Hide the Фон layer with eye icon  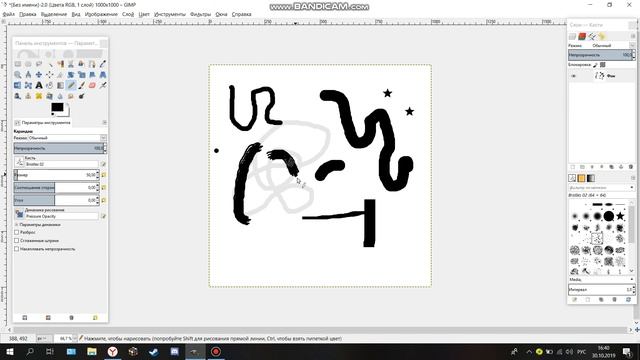coord(573,76)
